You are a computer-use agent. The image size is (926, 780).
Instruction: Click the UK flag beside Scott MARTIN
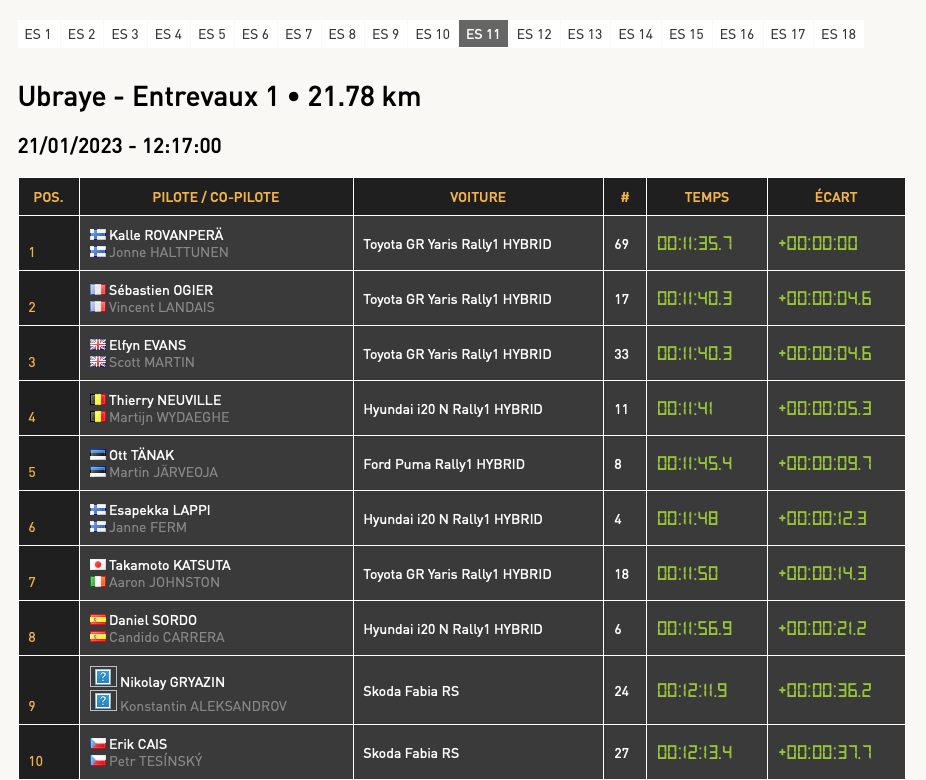click(x=98, y=361)
